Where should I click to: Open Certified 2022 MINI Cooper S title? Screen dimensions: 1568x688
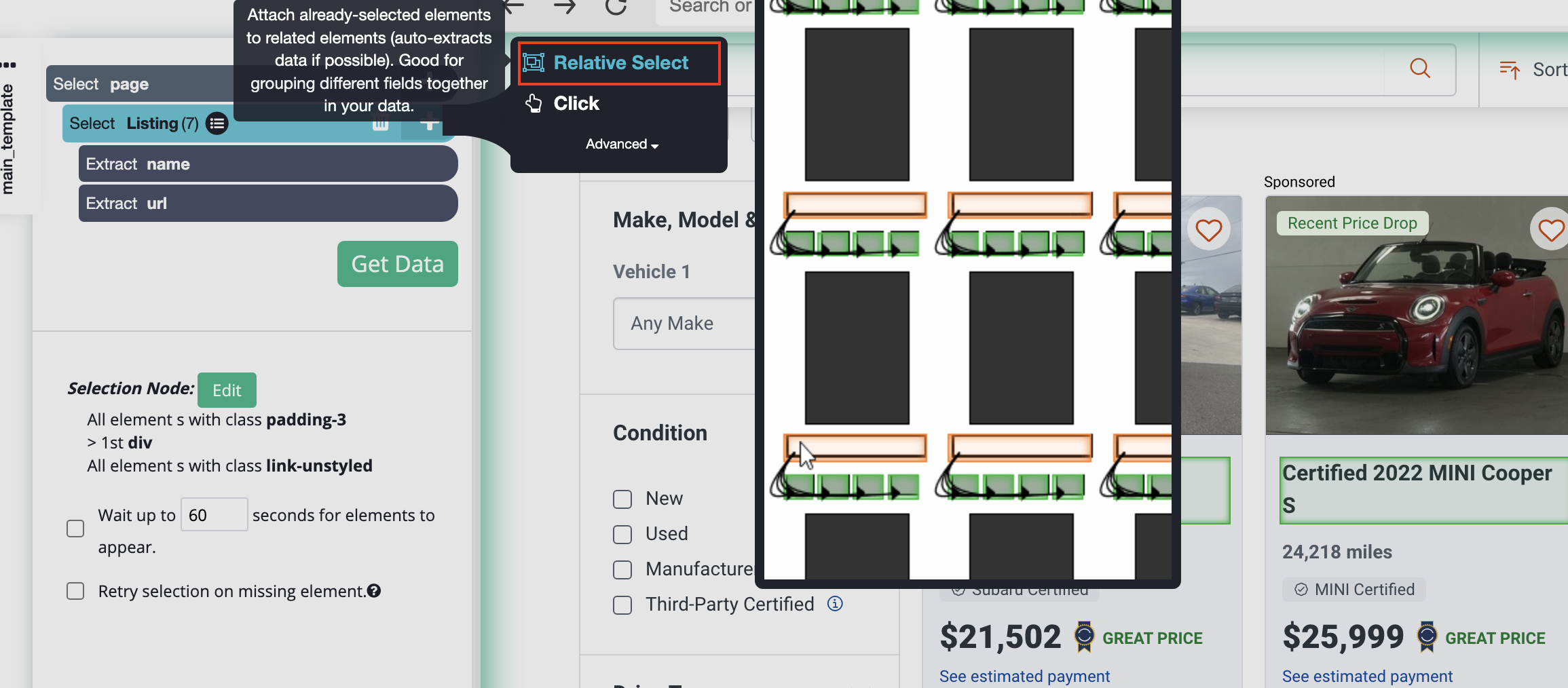tap(1423, 489)
